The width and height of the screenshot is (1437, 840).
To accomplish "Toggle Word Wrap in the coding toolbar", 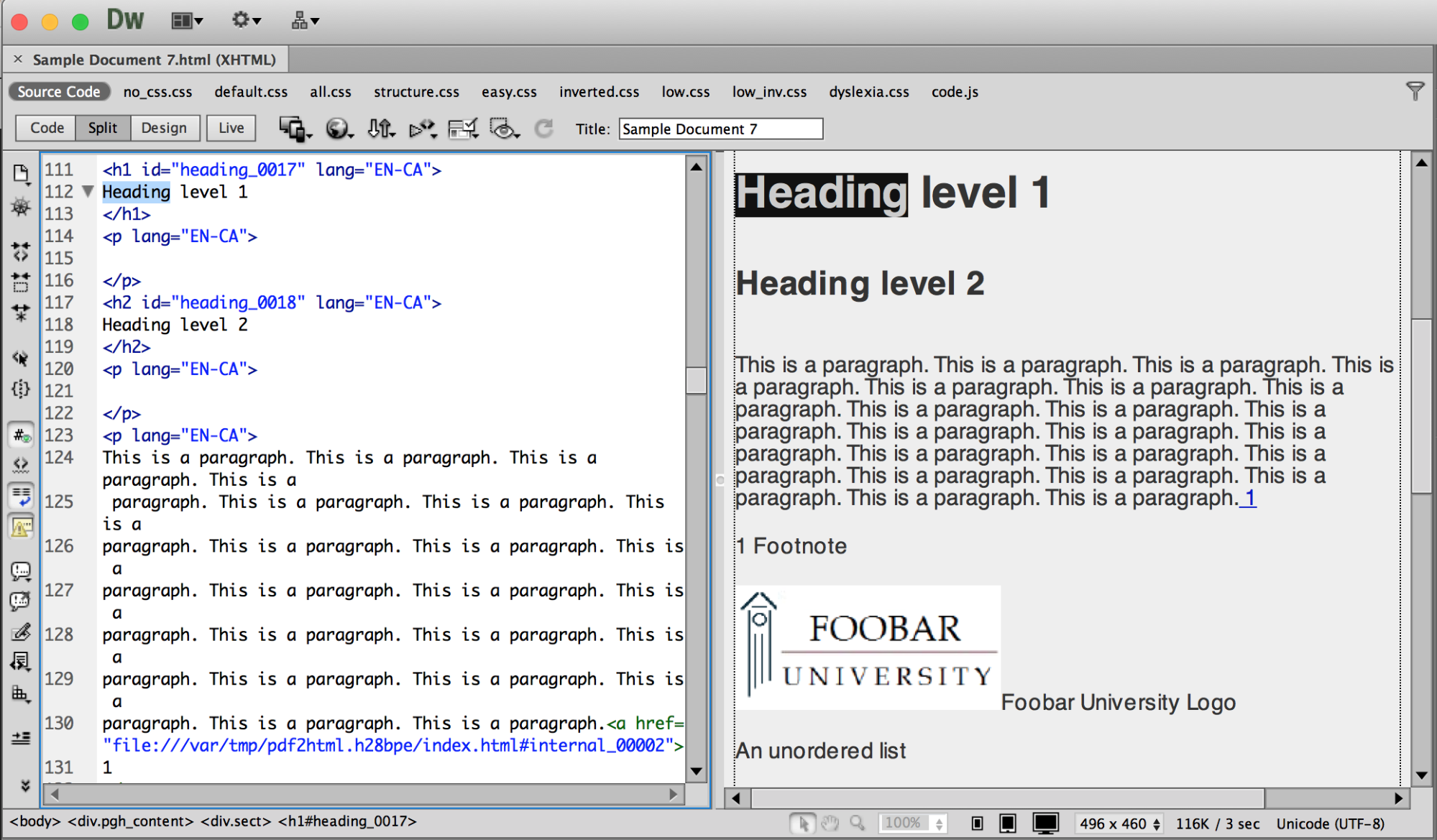I will click(x=21, y=496).
